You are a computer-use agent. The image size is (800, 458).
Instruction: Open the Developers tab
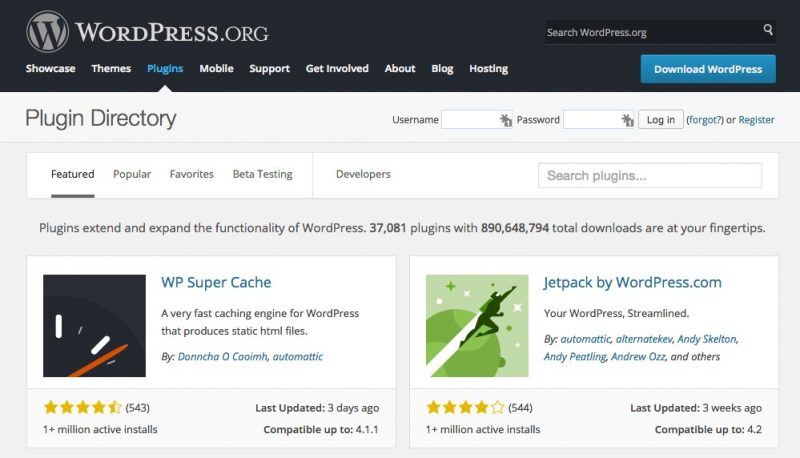[363, 174]
